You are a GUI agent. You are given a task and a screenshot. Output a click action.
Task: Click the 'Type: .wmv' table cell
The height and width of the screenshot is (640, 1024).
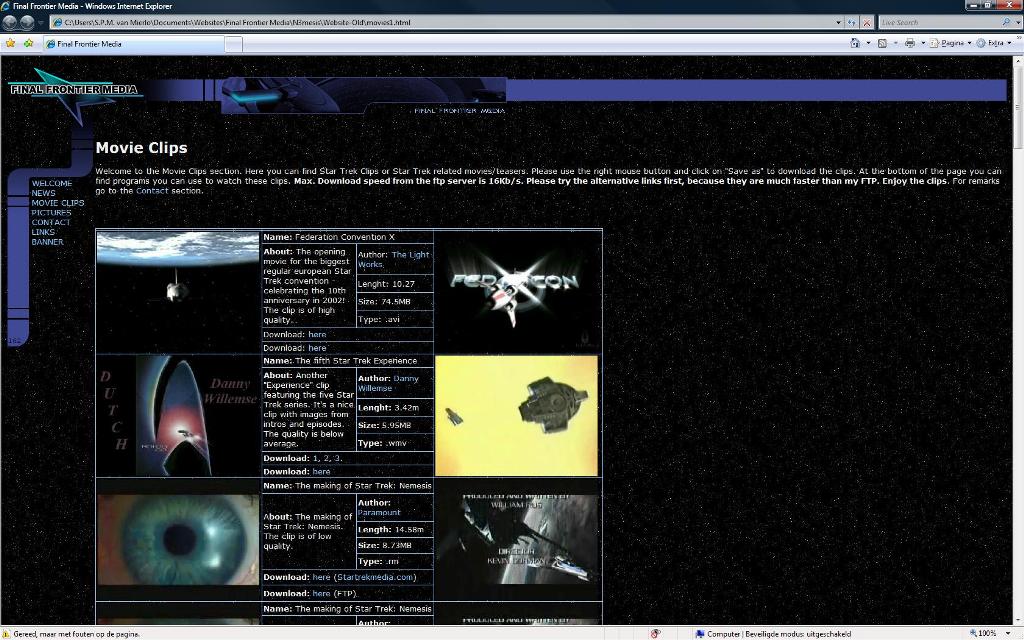click(x=394, y=443)
